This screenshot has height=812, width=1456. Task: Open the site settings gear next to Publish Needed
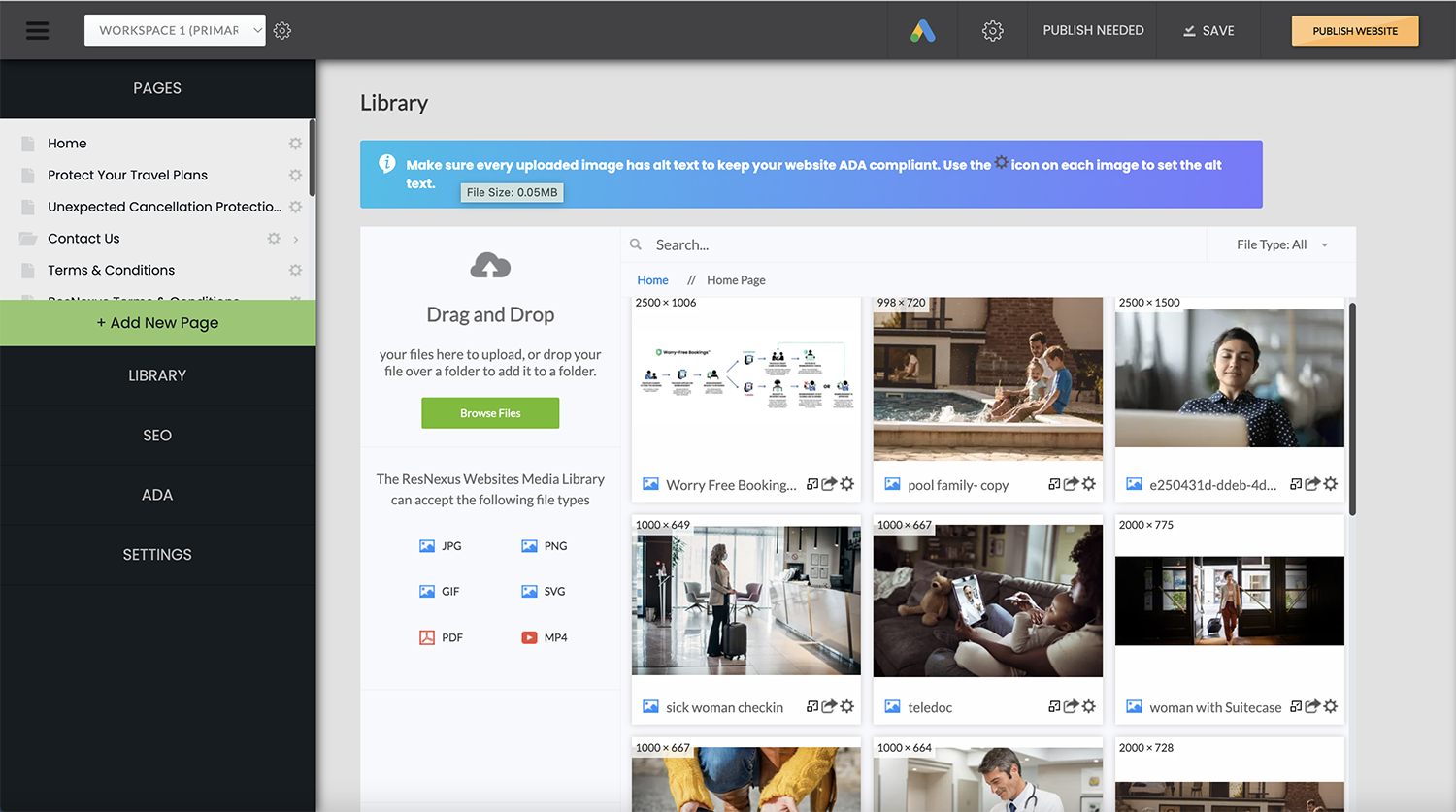[x=992, y=31]
